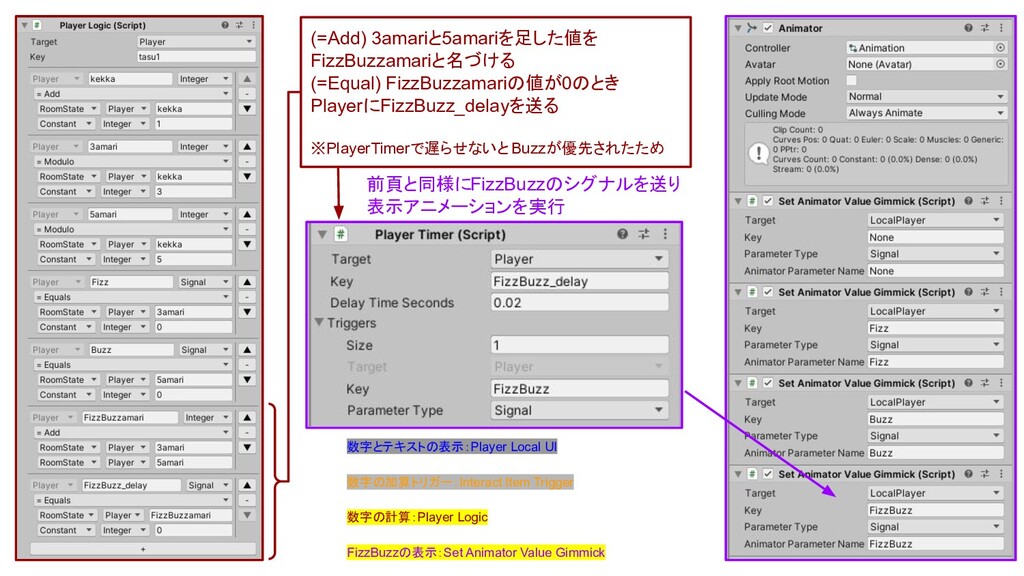The width and height of the screenshot is (1024, 576).
Task: Open presets icon of Player Timer script
Action: click(x=644, y=234)
